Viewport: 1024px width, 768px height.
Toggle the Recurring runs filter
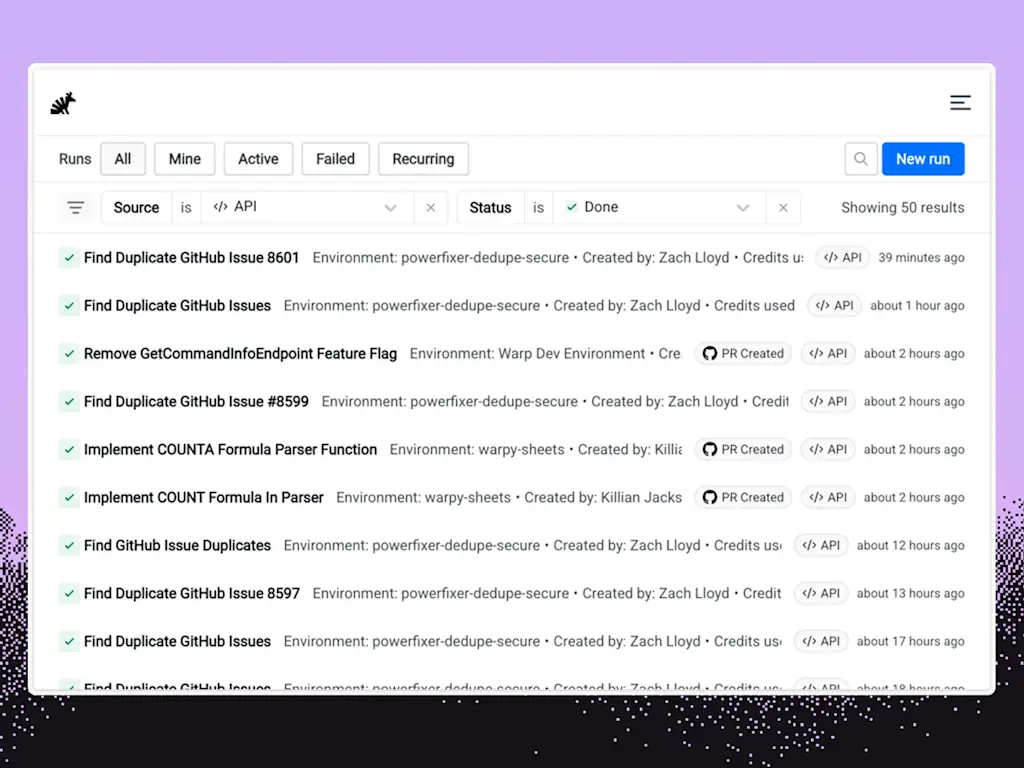tap(423, 158)
